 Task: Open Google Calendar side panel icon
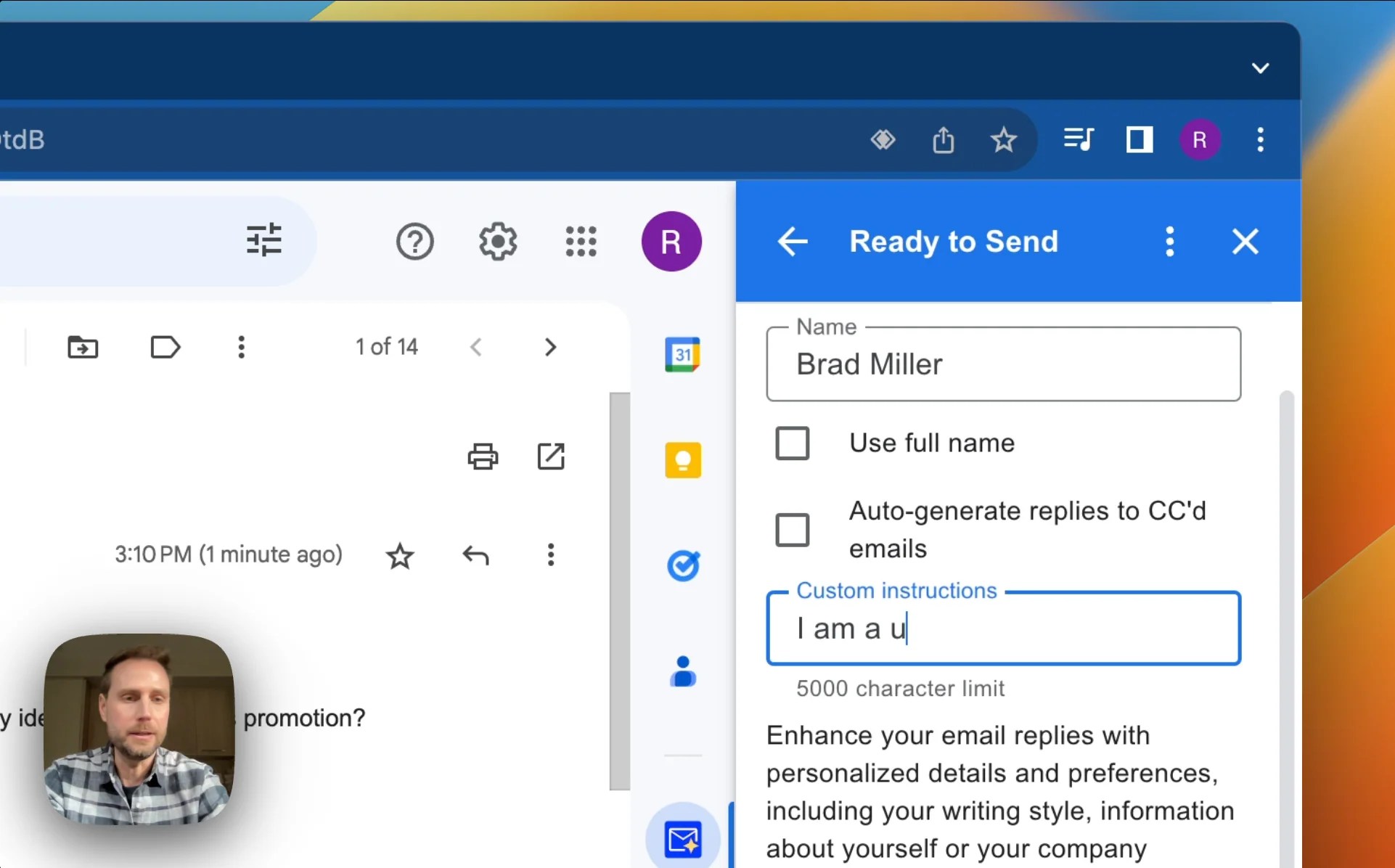[x=682, y=355]
